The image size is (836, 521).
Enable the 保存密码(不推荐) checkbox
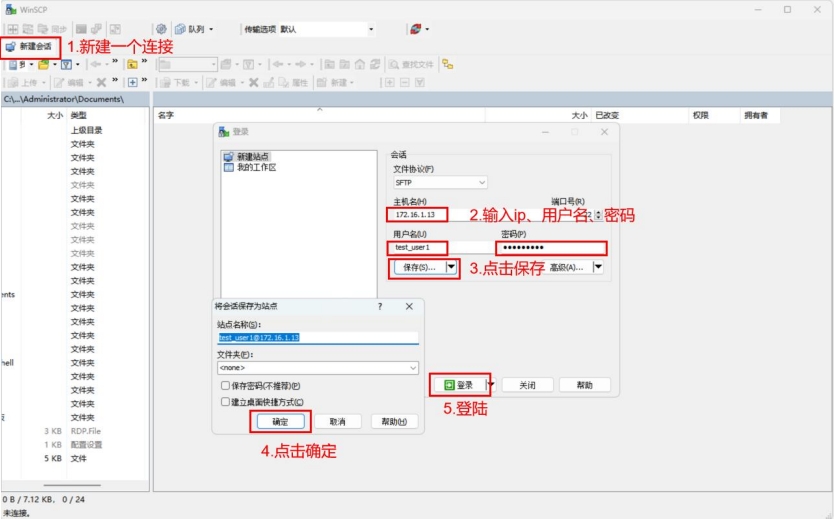coord(226,386)
